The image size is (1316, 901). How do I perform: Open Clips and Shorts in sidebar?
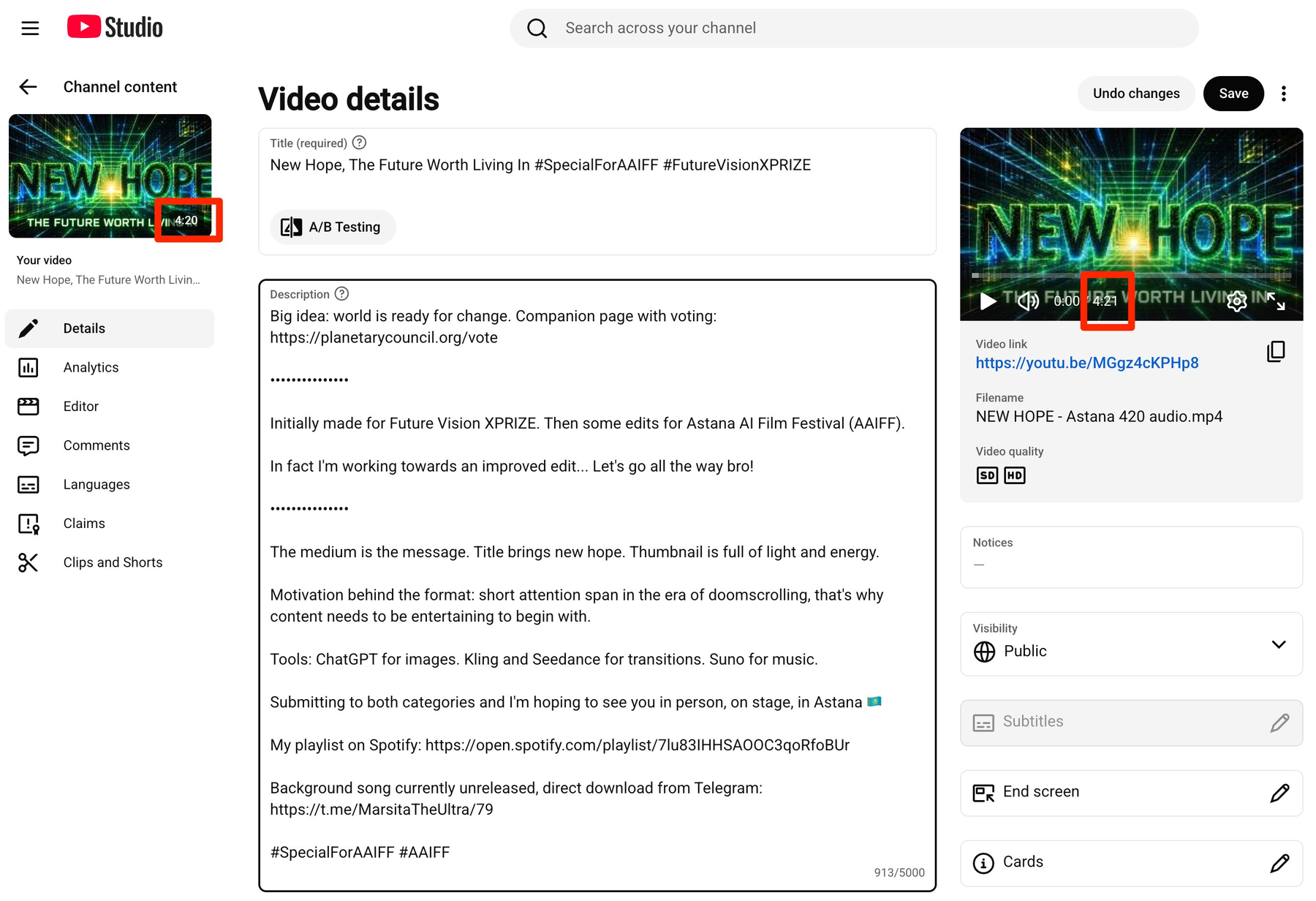[110, 562]
